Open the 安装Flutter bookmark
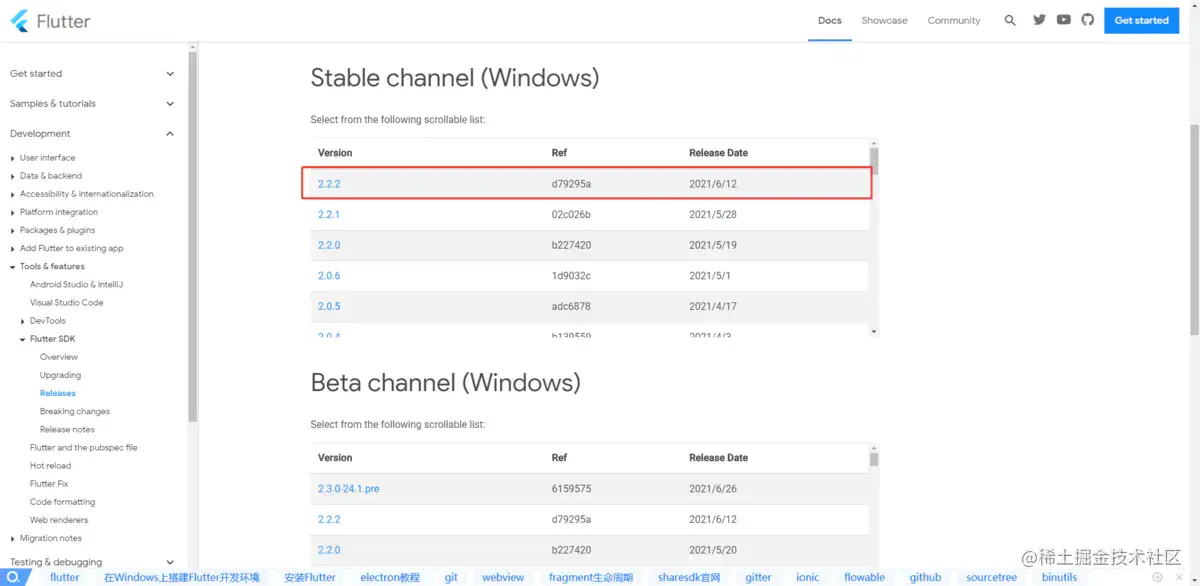Screen dimensions: 1200x586 tap(310, 577)
